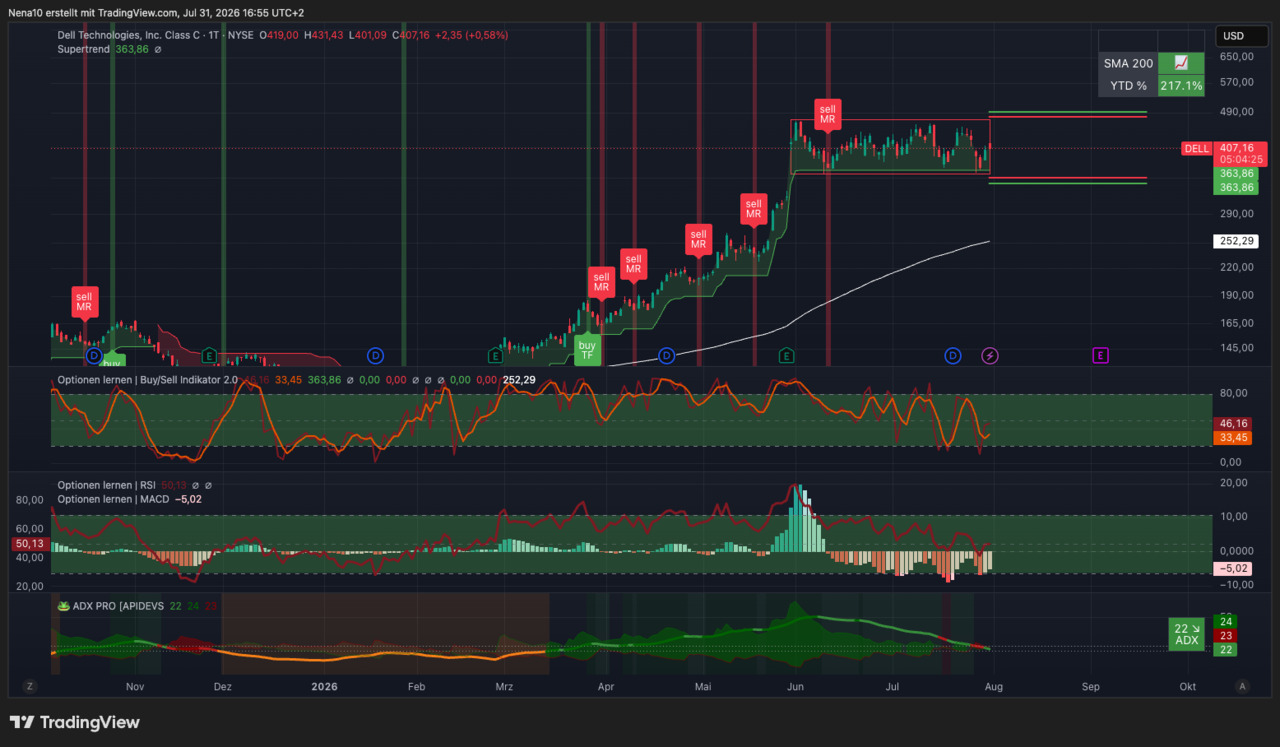This screenshot has width=1280, height=747.
Task: Click the −5,02 MACD value label
Action: pos(1234,568)
